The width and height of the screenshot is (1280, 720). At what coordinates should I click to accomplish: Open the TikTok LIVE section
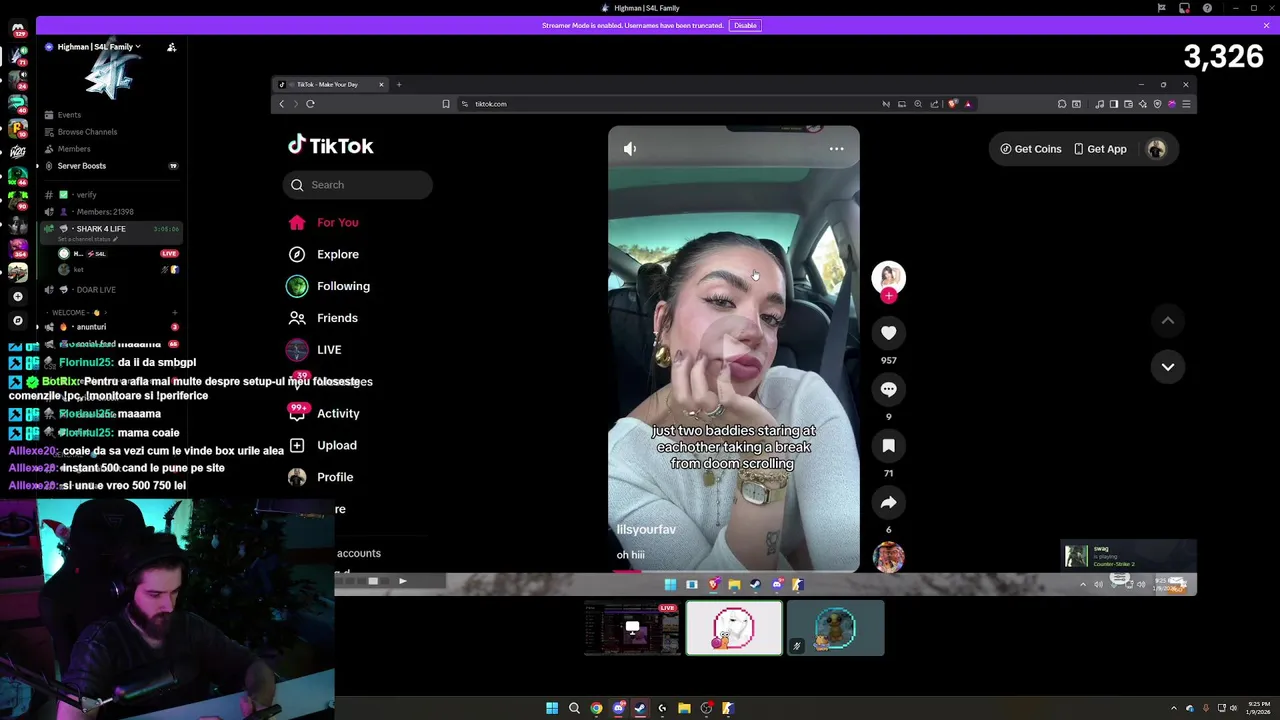click(316, 350)
